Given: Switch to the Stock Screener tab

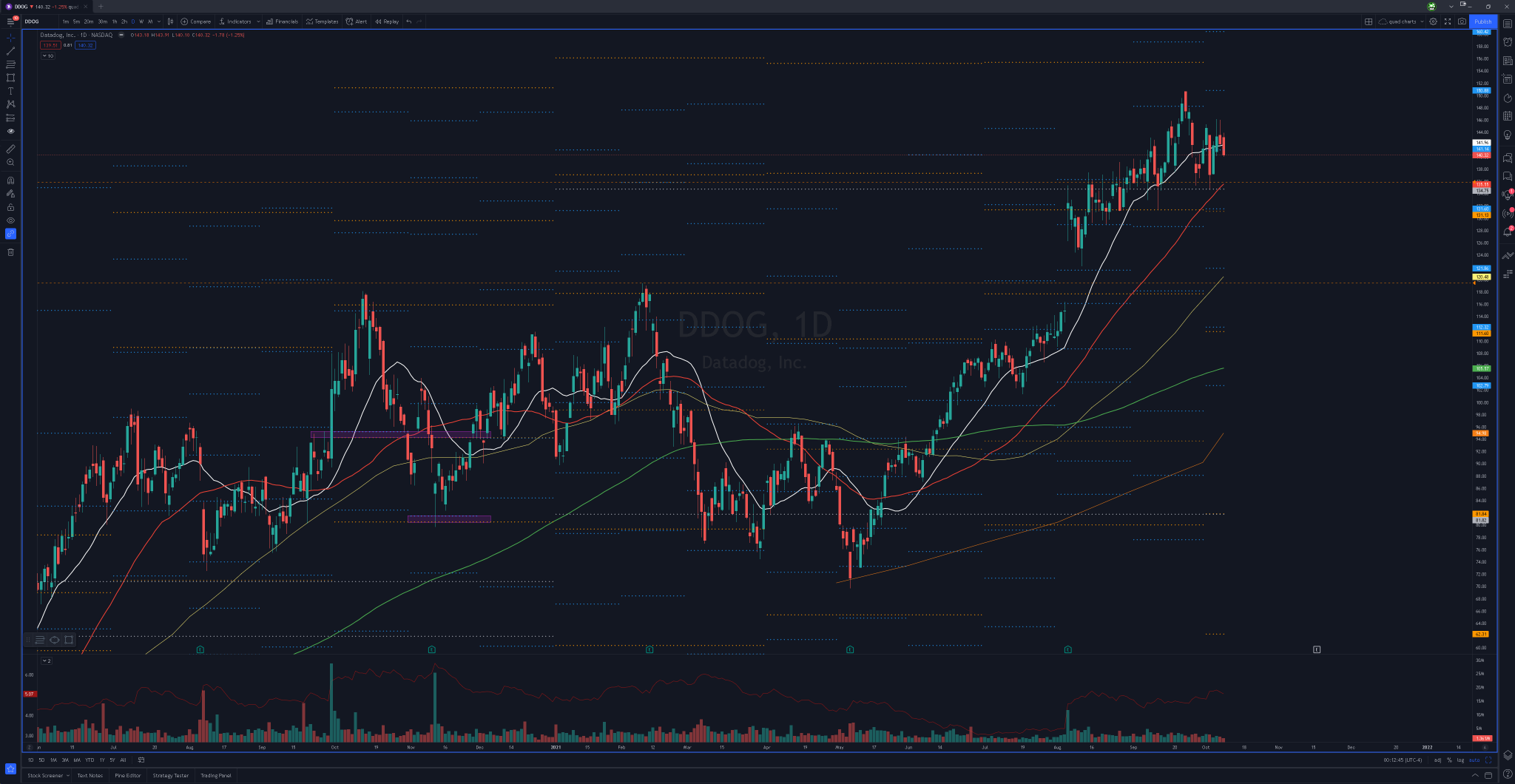Looking at the screenshot, I should click(x=45, y=775).
